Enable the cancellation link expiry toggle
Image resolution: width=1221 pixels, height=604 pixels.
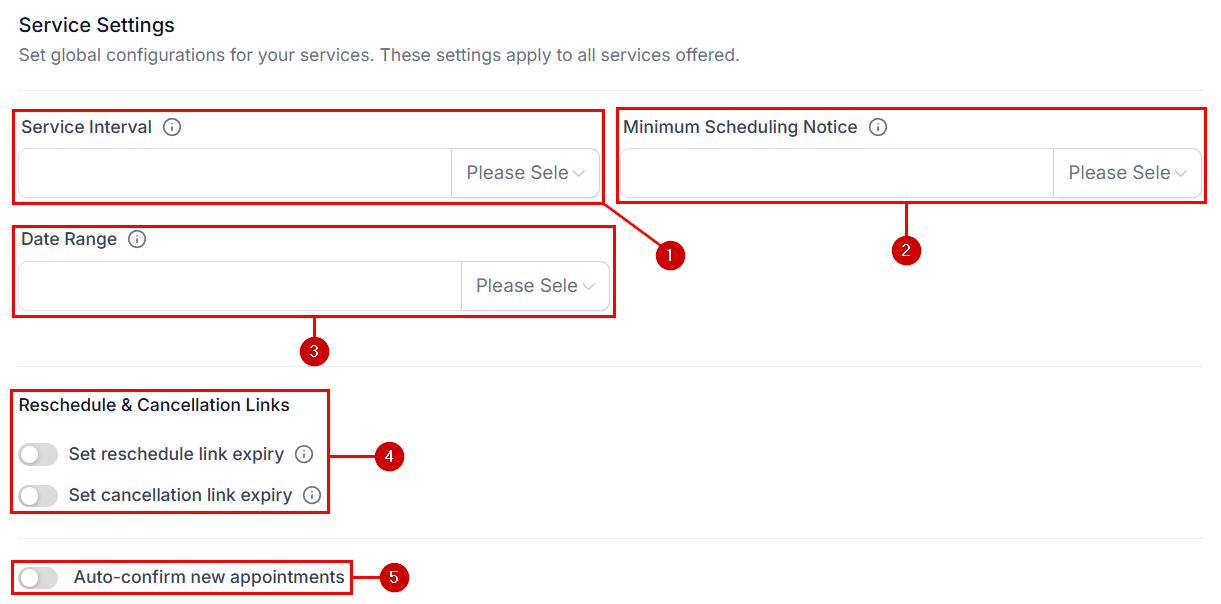[x=38, y=495]
